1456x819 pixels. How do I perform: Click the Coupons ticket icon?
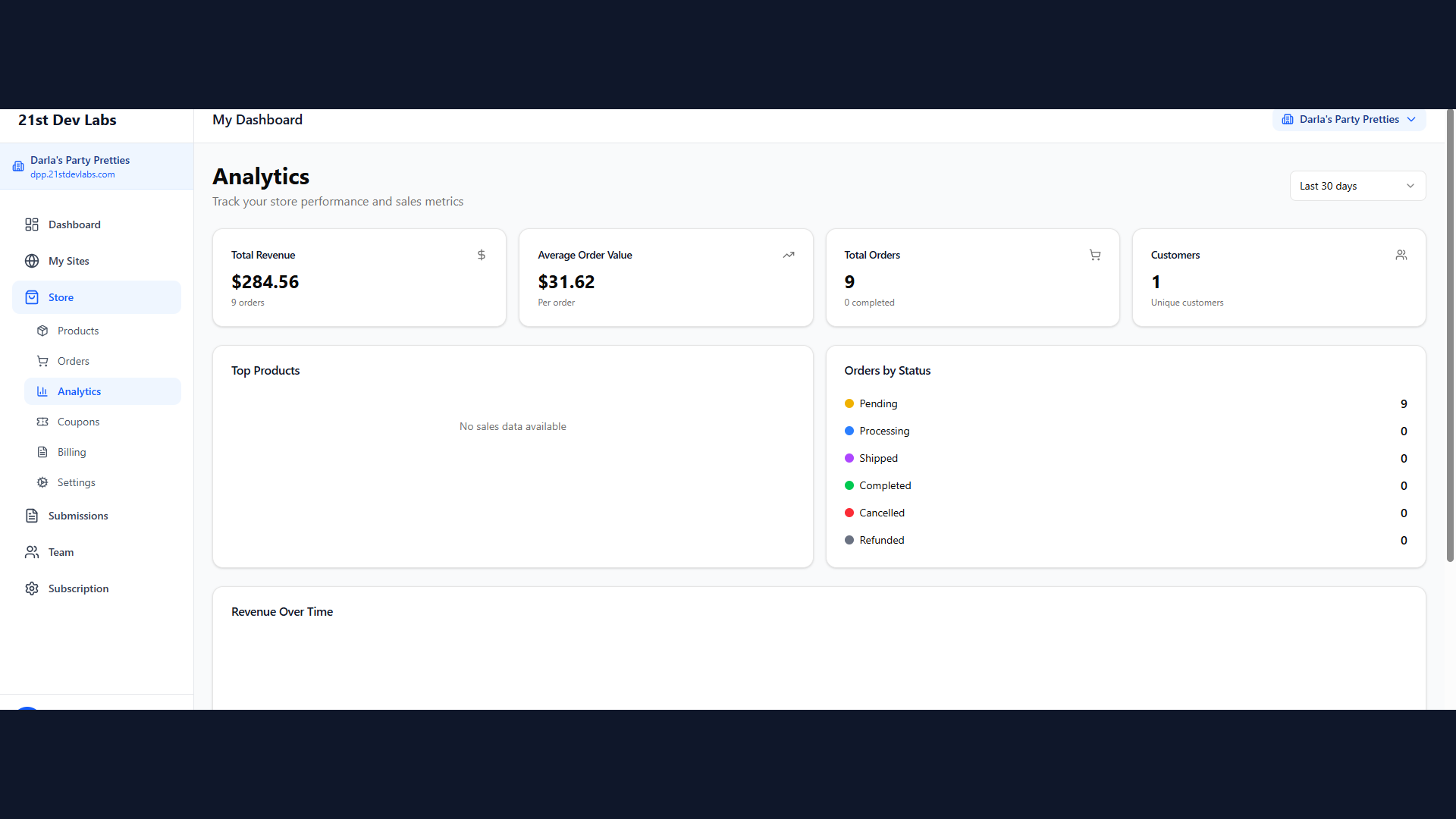[x=42, y=422]
